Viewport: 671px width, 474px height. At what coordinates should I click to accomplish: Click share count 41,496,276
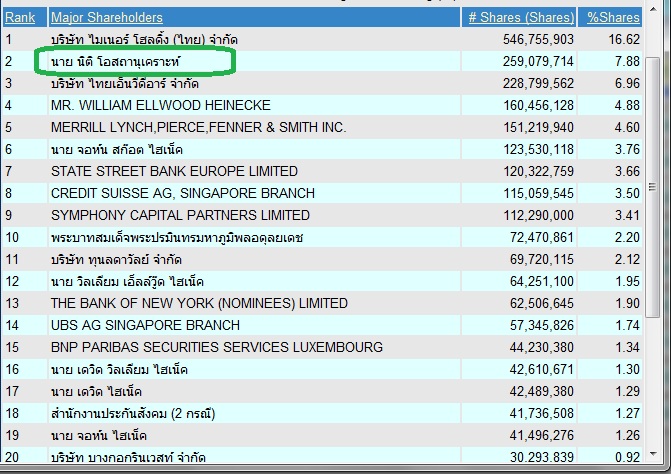pyautogui.click(x=541, y=435)
